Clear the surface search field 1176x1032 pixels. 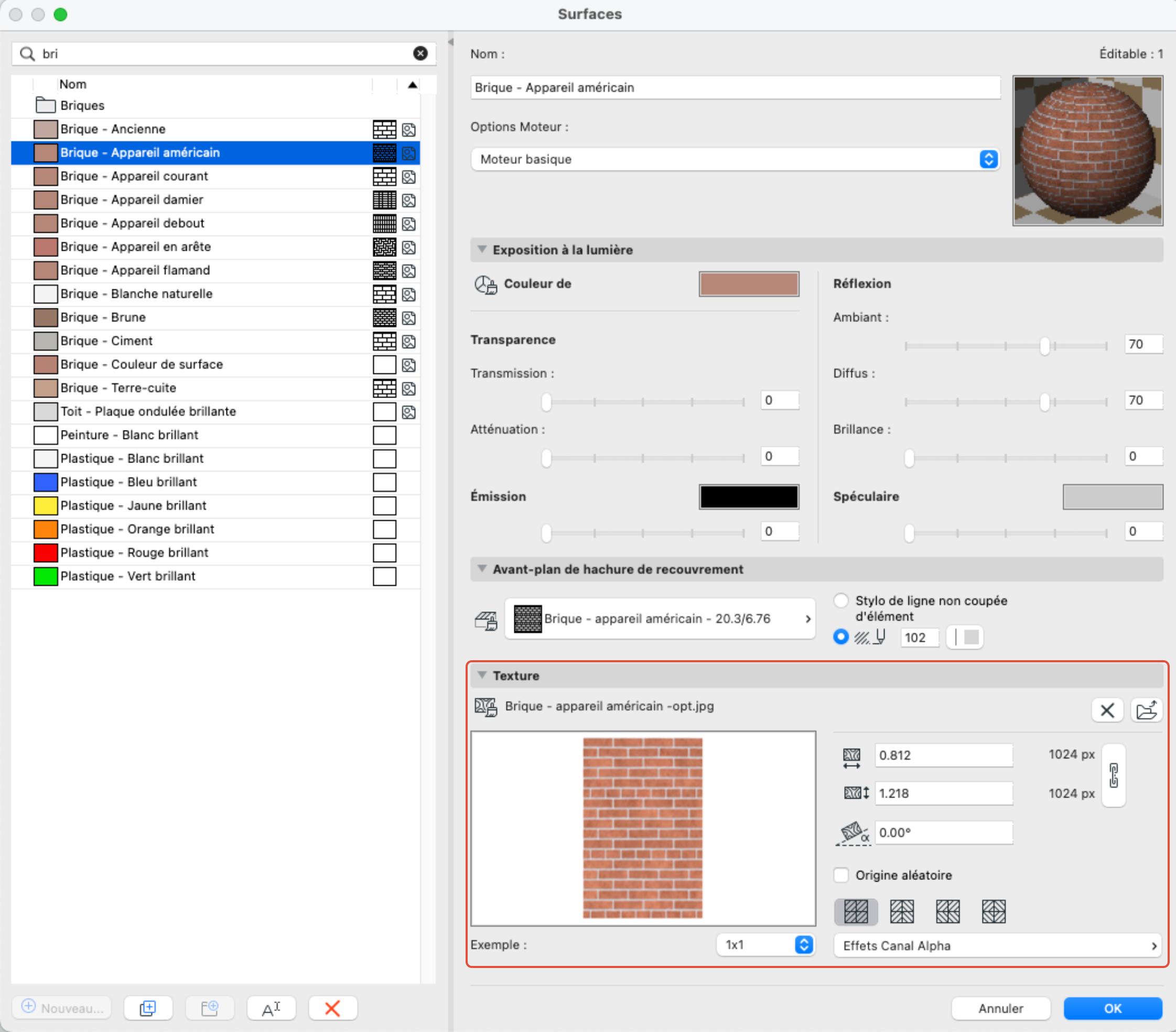point(420,53)
